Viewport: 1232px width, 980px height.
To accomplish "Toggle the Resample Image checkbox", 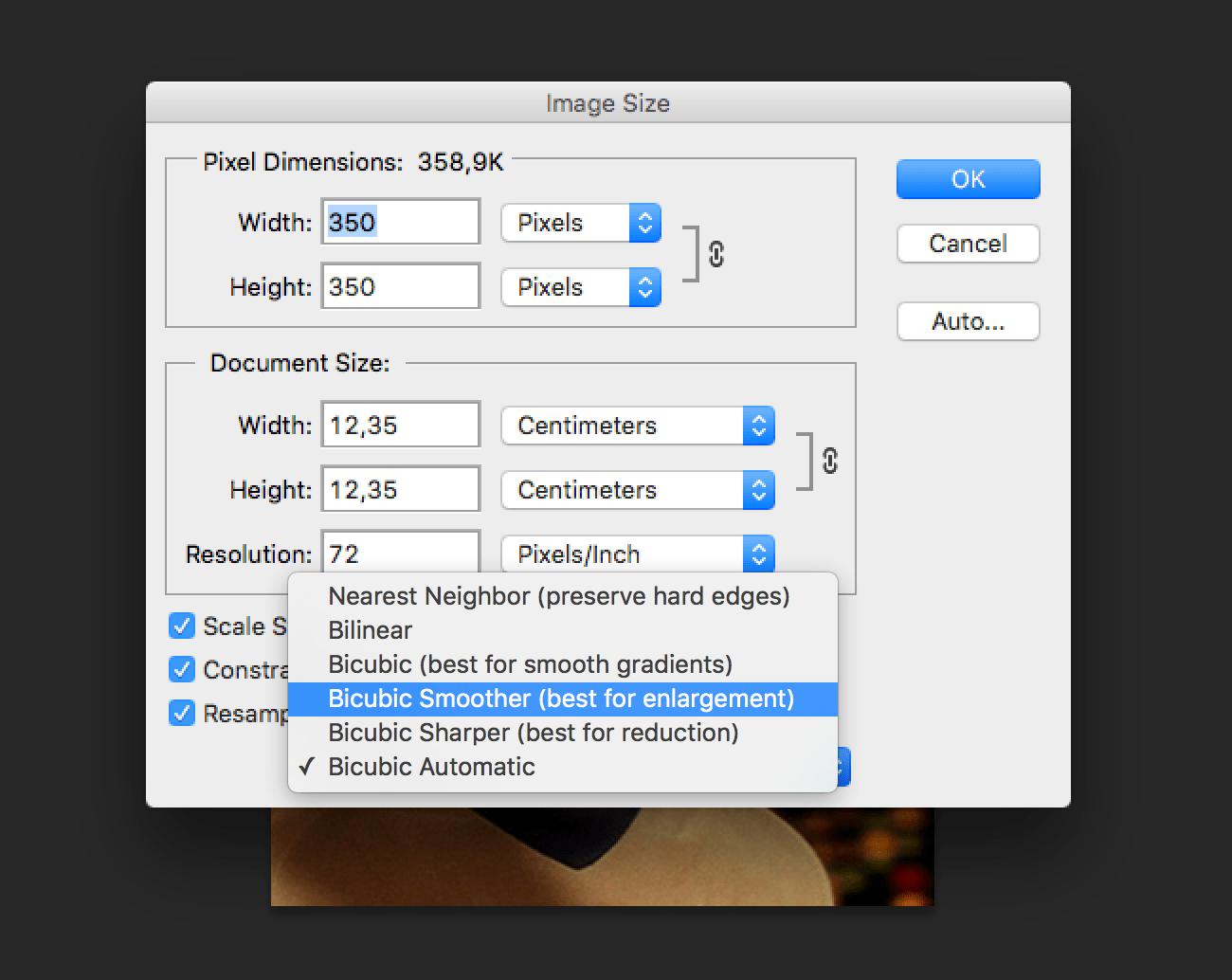I will point(181,713).
